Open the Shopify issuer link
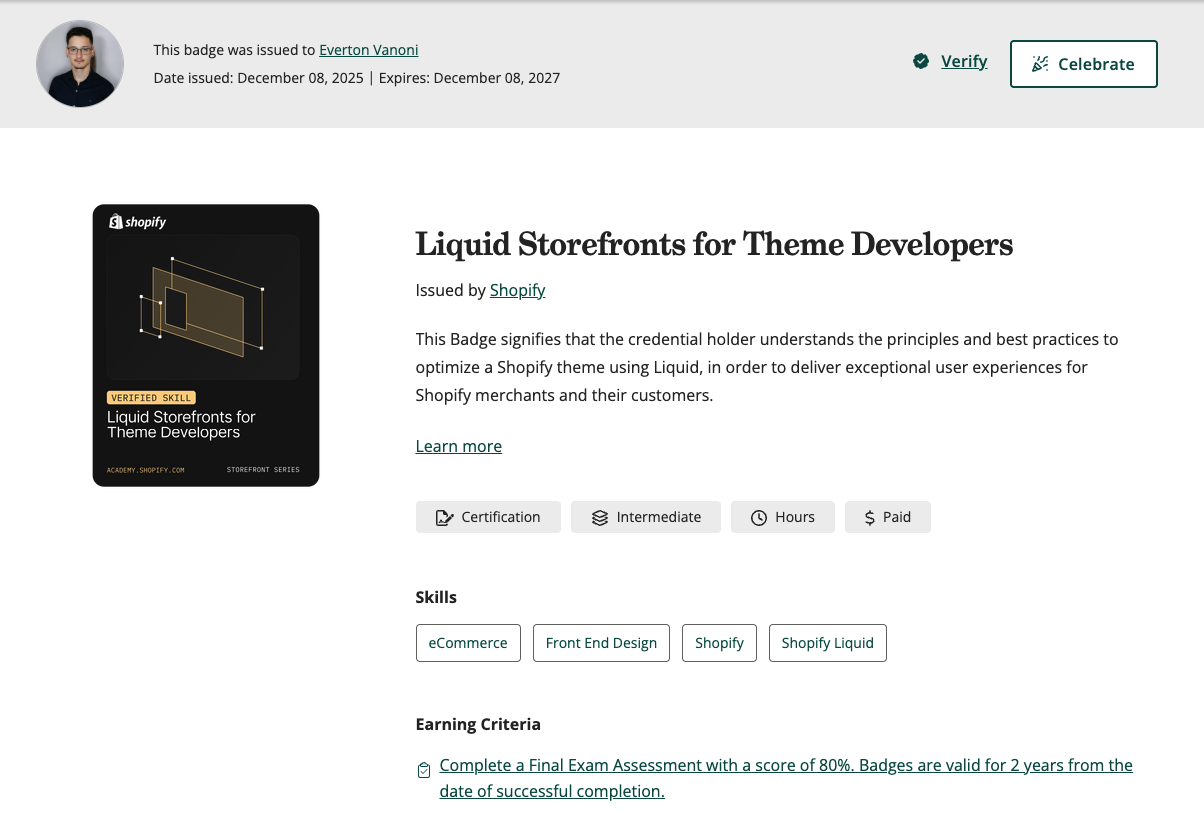 tap(517, 290)
